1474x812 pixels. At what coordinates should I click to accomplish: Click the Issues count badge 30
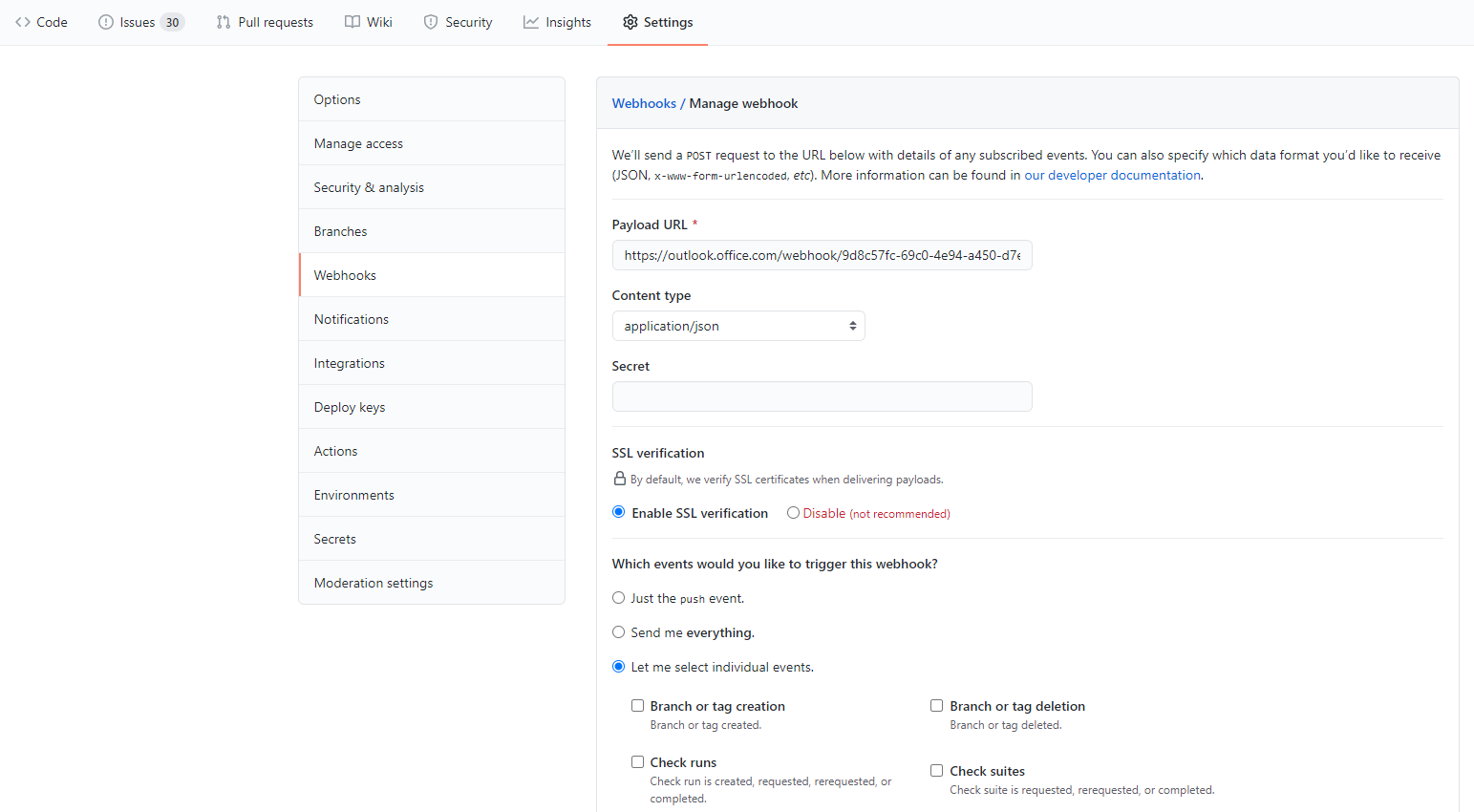click(172, 22)
